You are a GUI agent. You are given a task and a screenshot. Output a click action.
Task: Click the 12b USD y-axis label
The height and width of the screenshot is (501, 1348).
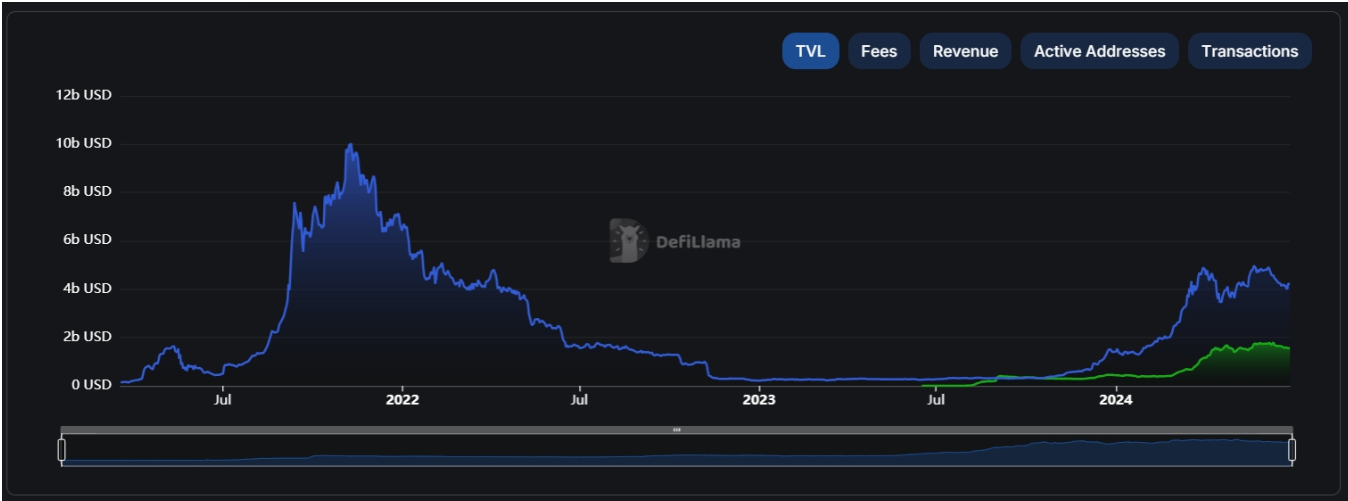tap(84, 95)
